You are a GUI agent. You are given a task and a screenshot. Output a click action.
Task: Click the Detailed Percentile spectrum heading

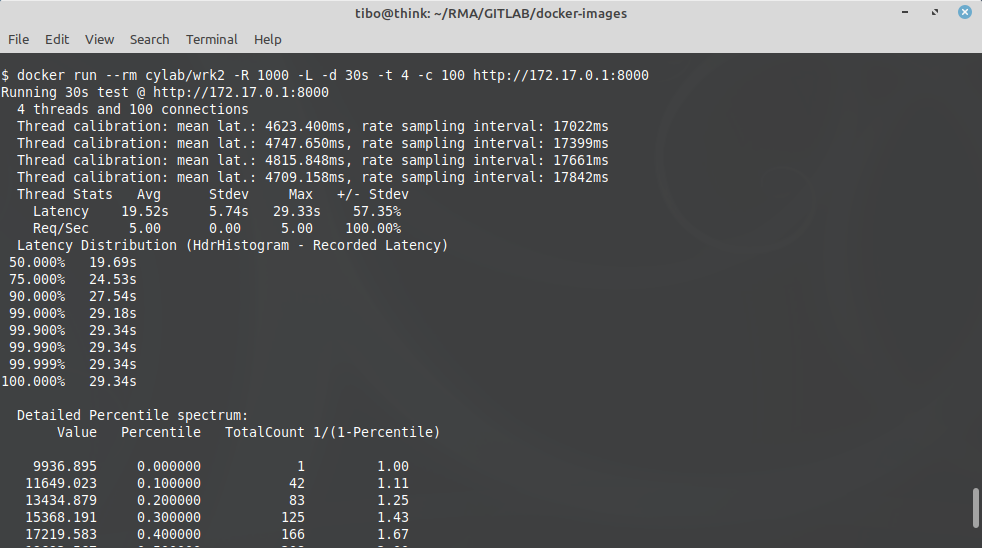pos(132,415)
